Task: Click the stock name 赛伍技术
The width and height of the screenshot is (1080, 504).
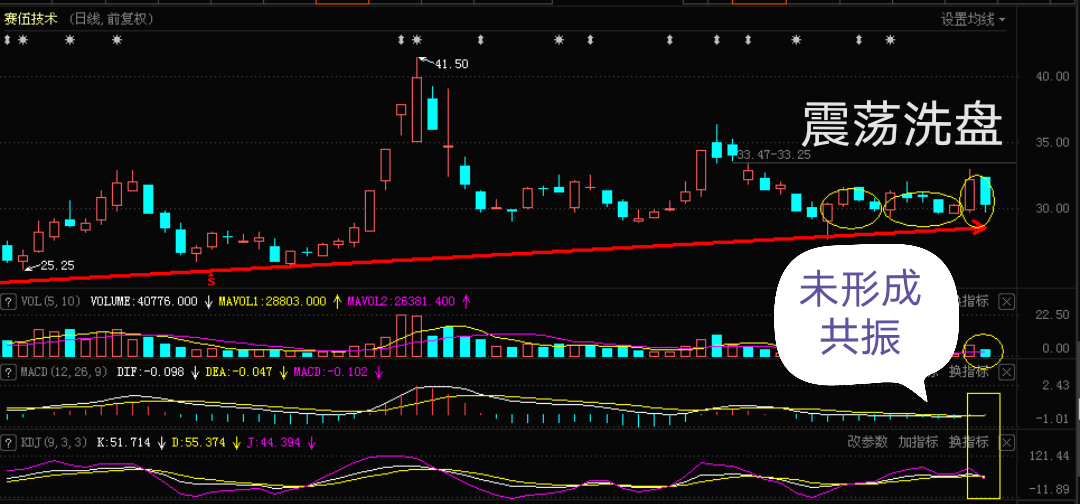Action: click(31, 19)
